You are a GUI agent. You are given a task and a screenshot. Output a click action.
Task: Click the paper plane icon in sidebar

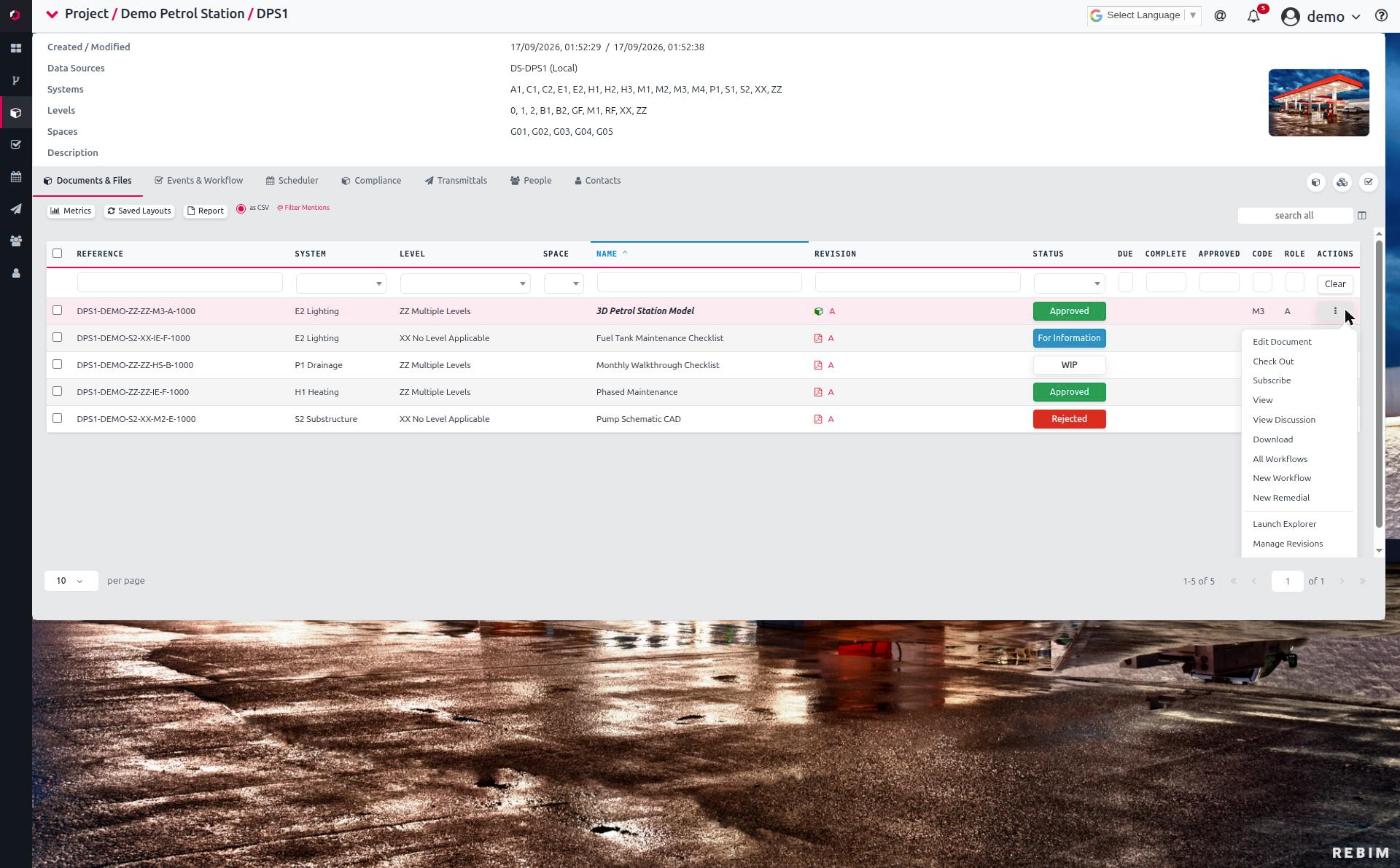(15, 209)
